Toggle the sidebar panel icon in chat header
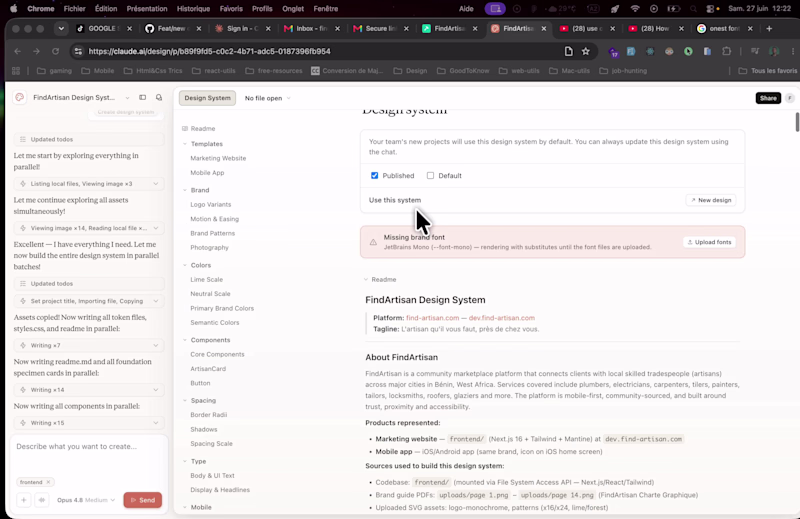The width and height of the screenshot is (800, 519). click(x=142, y=97)
